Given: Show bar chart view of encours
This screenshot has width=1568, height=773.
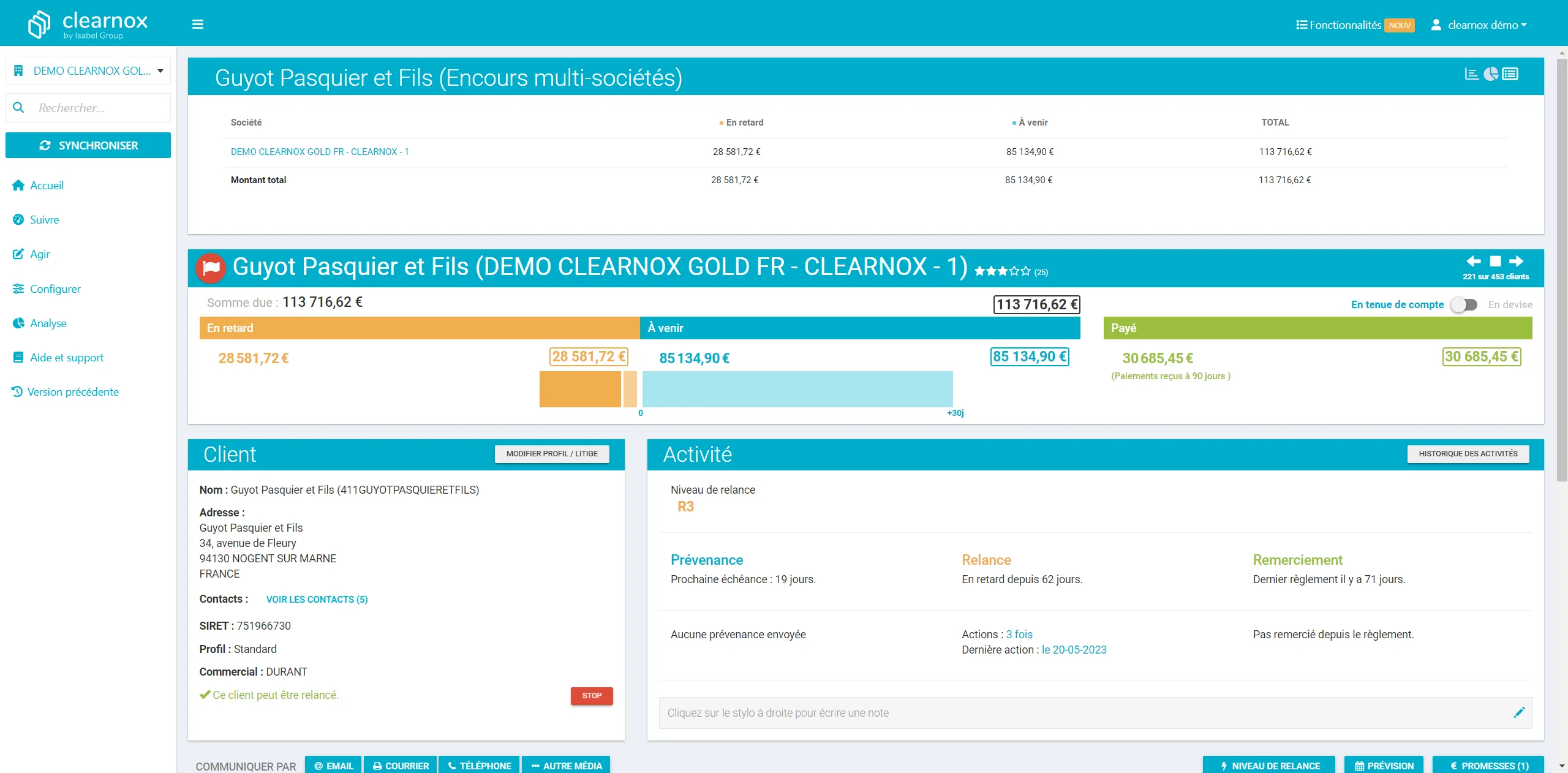Looking at the screenshot, I should [x=1471, y=74].
